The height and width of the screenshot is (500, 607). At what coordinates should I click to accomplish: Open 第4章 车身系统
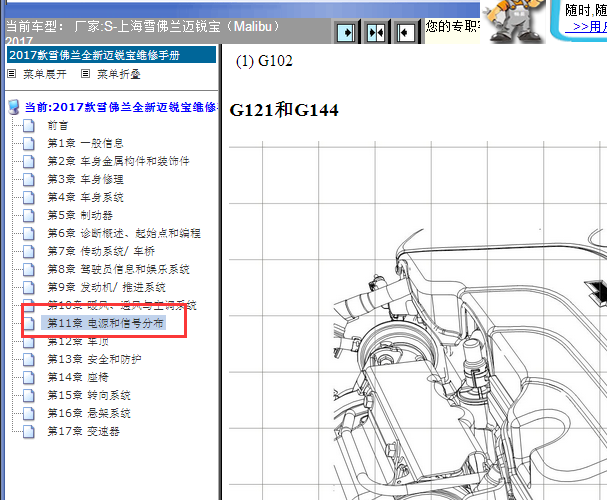85,197
